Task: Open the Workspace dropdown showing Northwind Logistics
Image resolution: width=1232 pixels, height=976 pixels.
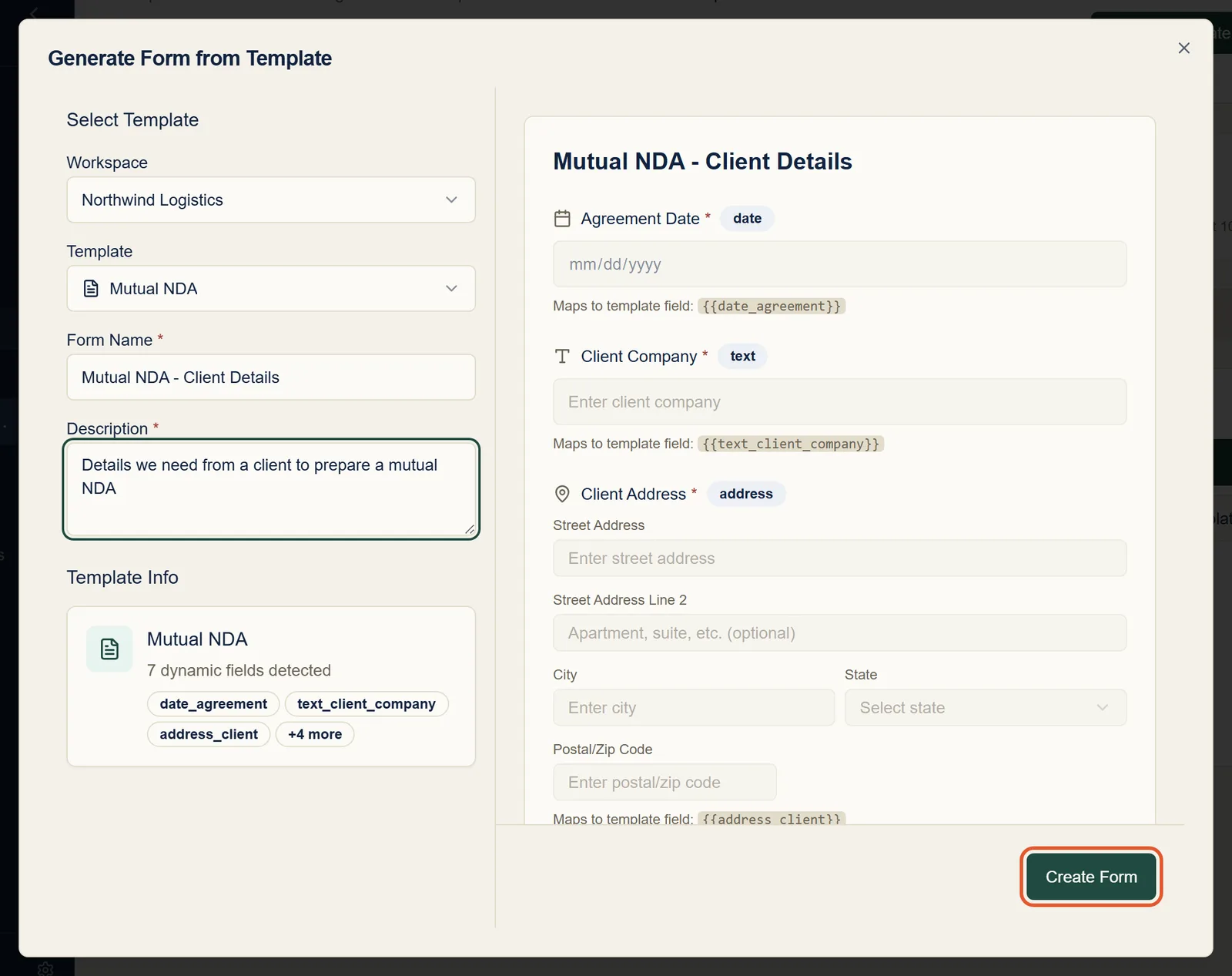Action: point(271,200)
